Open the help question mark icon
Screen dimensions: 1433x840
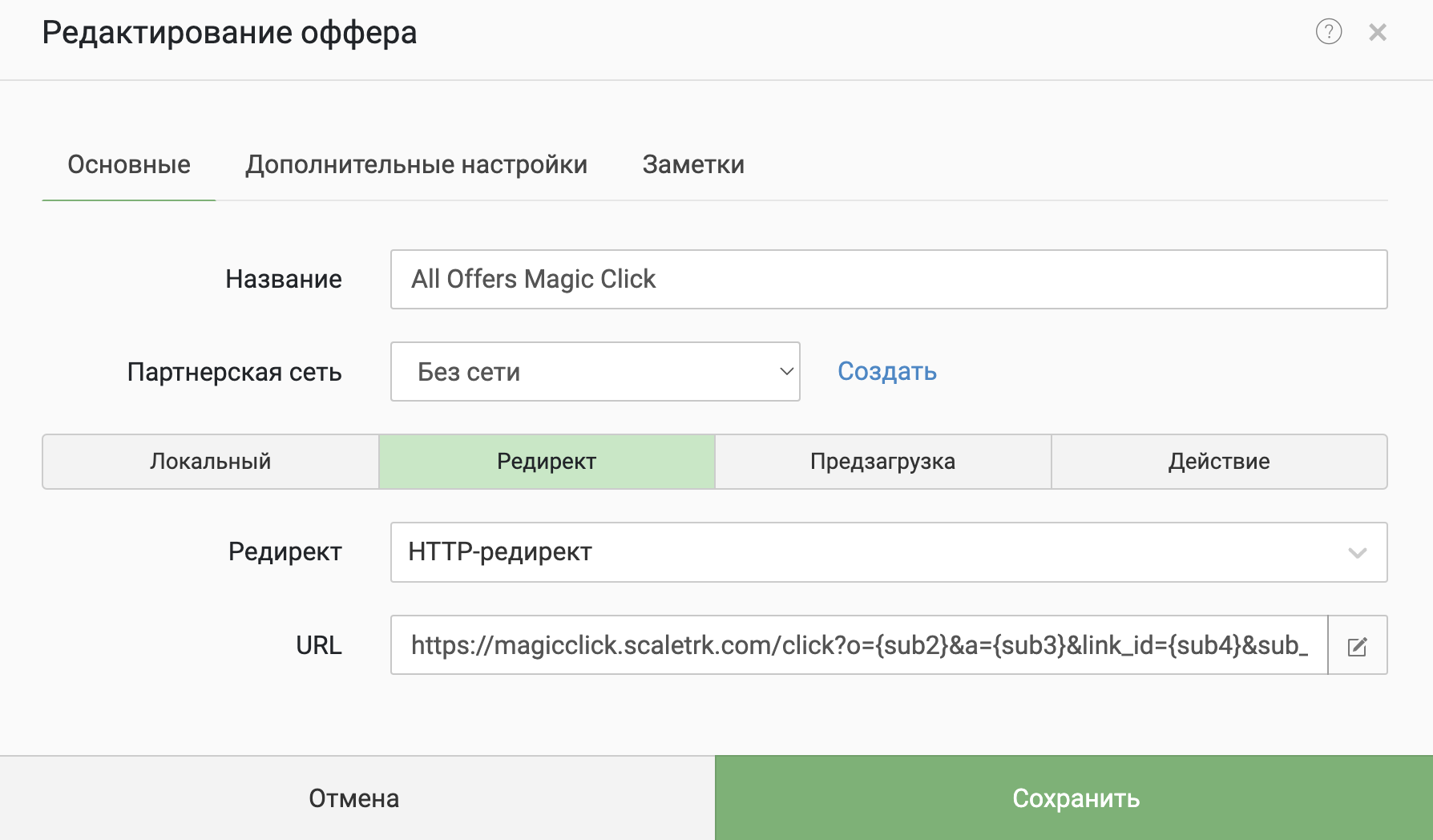[1328, 32]
